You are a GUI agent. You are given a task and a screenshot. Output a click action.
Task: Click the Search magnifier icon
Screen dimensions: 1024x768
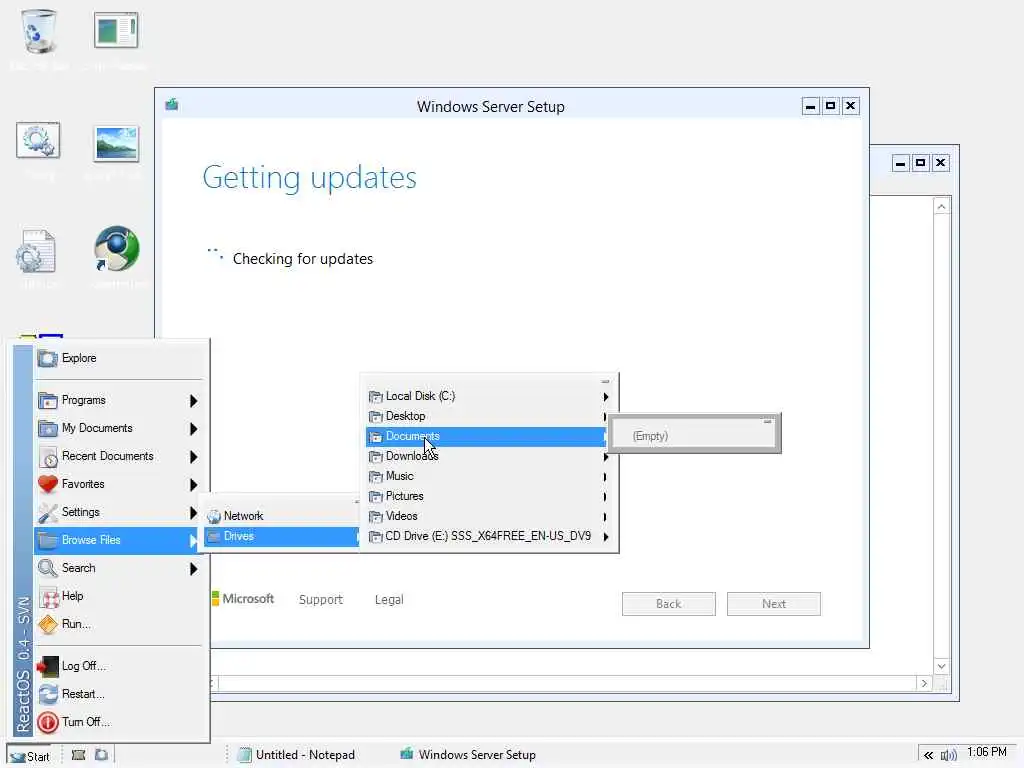pos(48,568)
